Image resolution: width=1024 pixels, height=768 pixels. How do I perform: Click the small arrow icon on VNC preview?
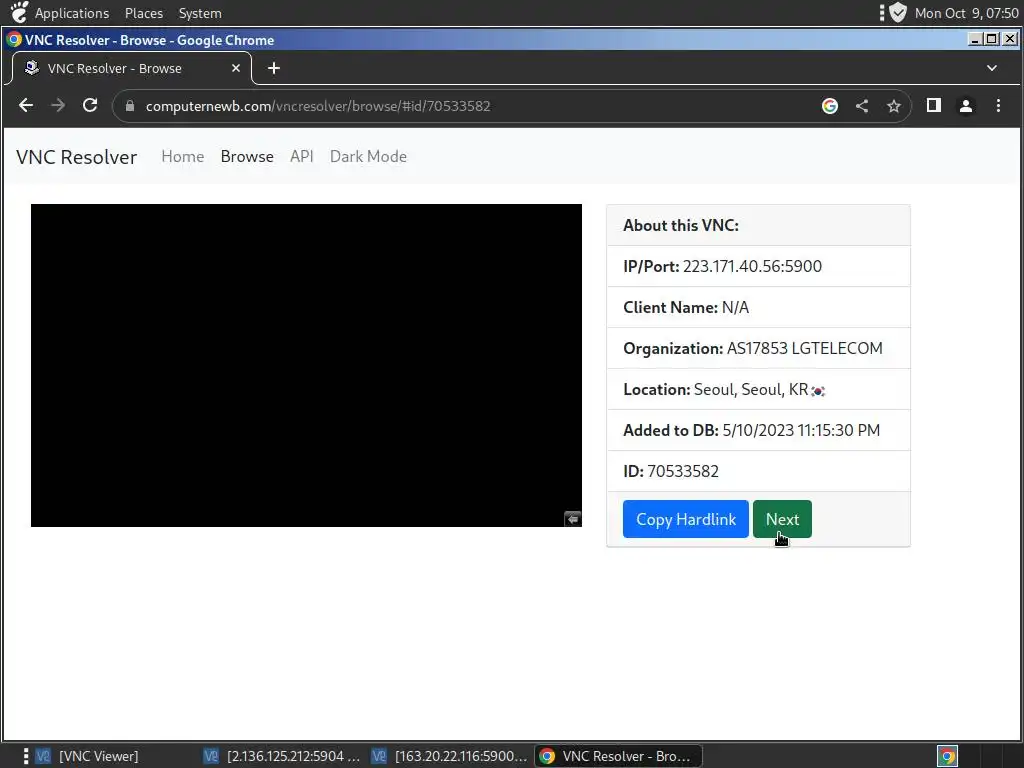pos(572,519)
